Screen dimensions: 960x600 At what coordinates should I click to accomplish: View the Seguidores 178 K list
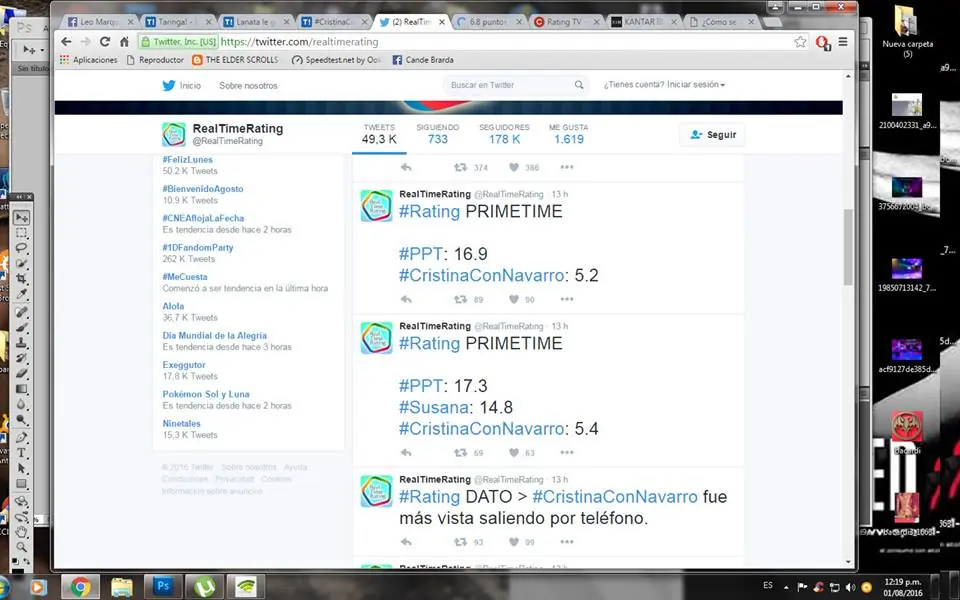[x=504, y=134]
